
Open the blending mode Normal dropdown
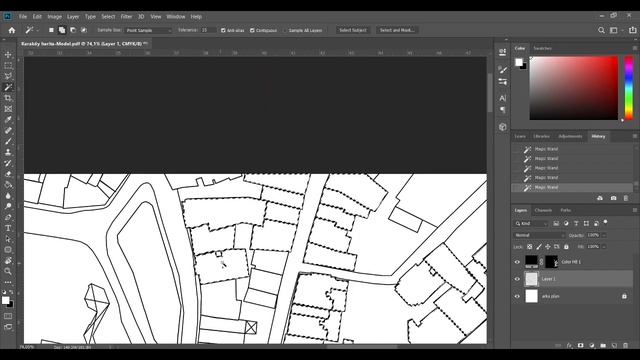539,235
